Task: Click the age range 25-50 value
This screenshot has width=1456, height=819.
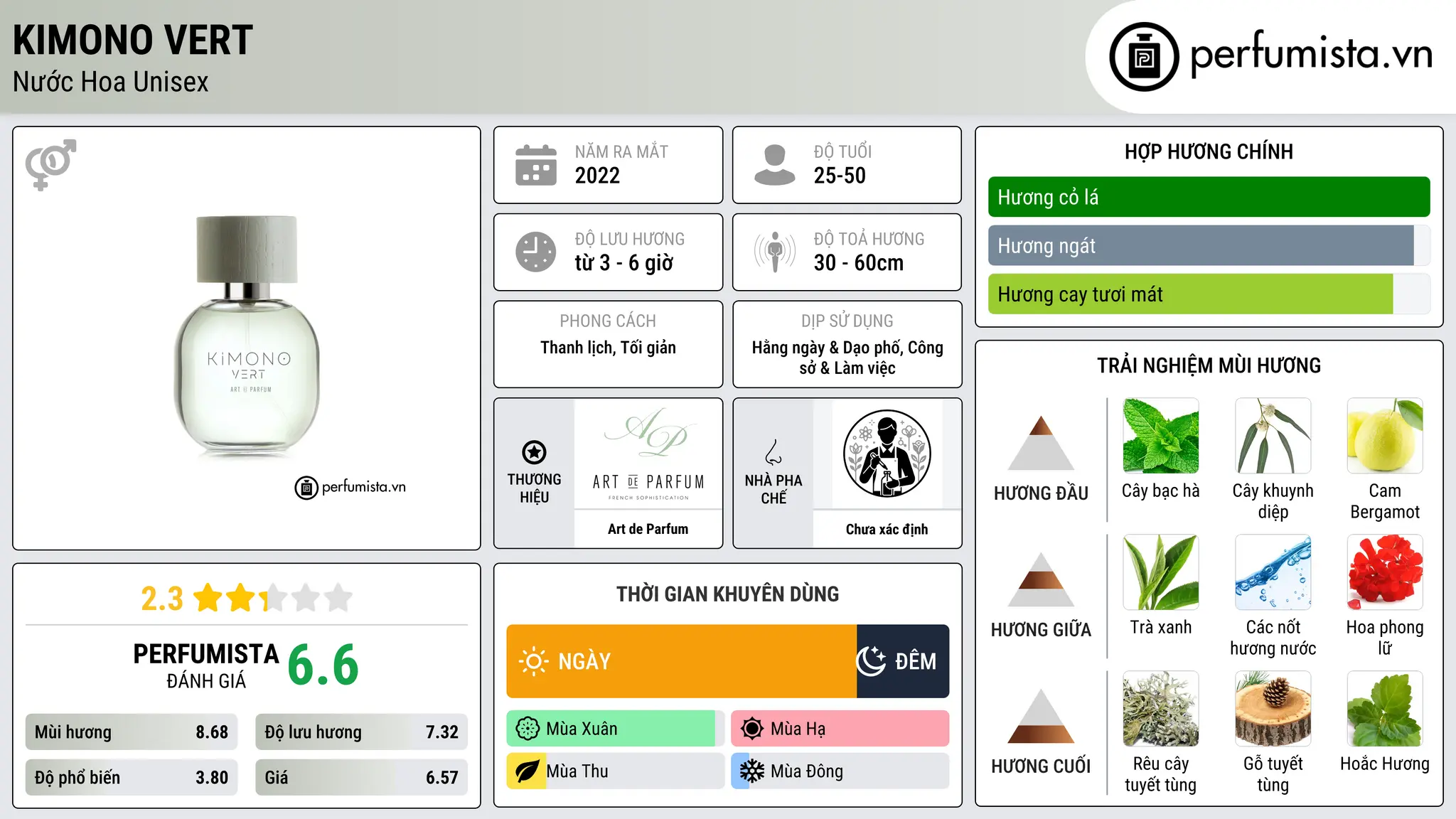Action: (x=840, y=176)
